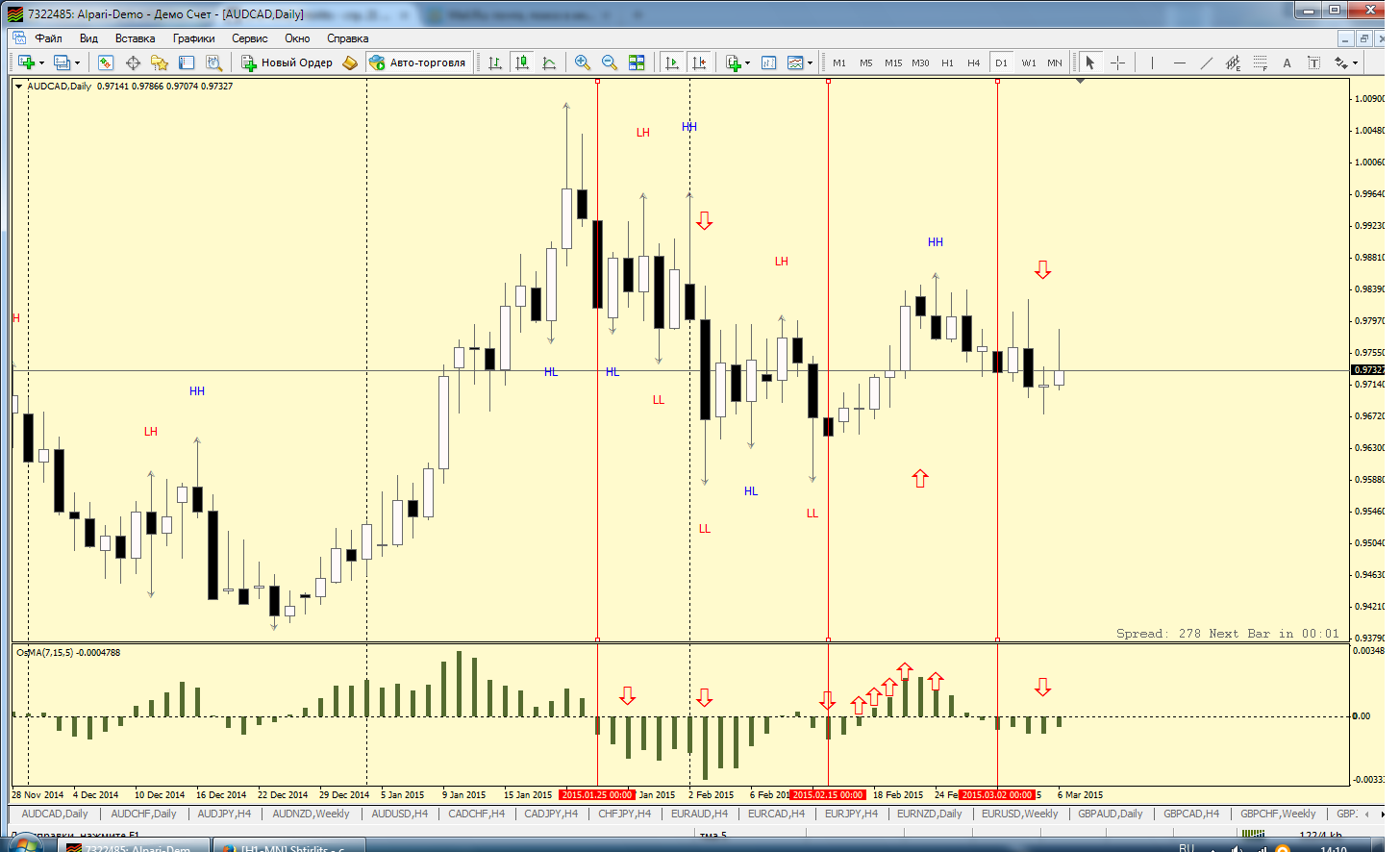Screen dimensions: 1400x852
Task: Open the Справка menu
Action: [x=347, y=38]
